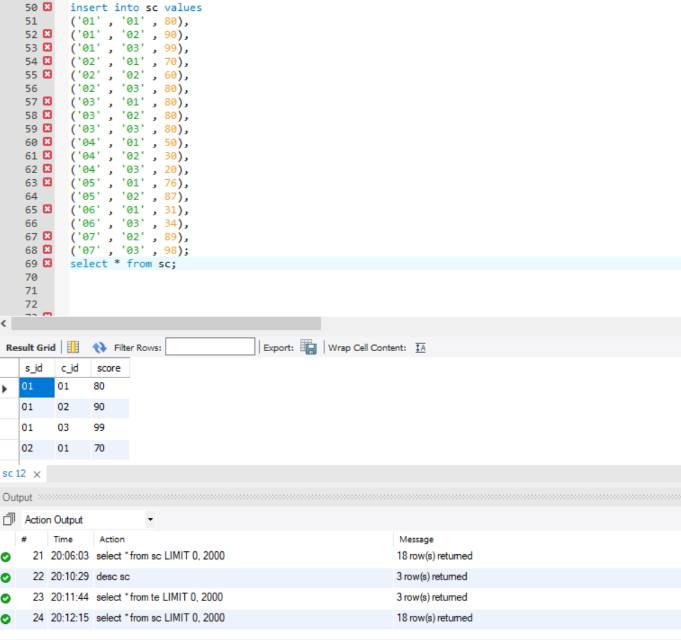Click the error marker on line 50

[x=46, y=8]
